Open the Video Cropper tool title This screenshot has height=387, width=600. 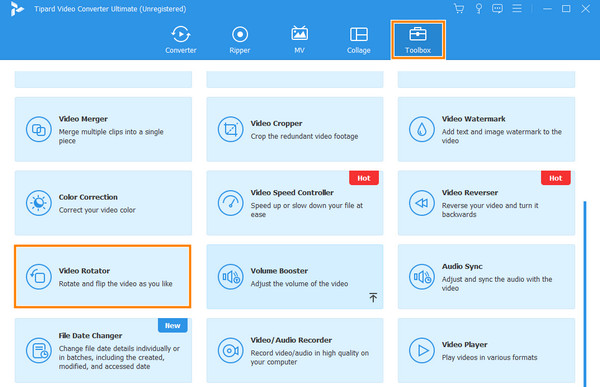[x=276, y=123]
